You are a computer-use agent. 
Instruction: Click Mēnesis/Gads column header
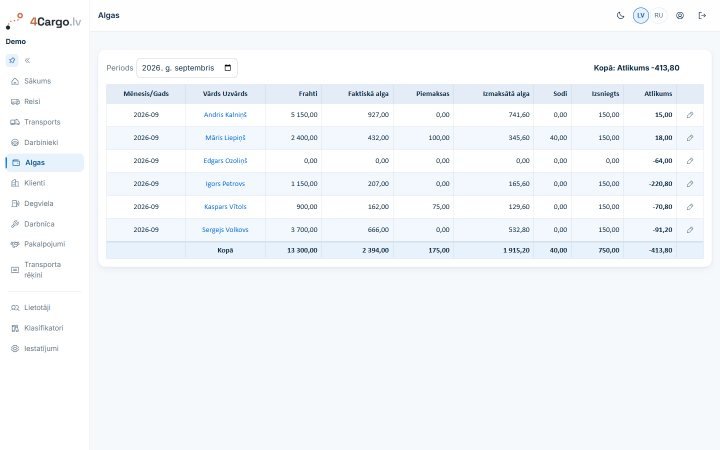point(146,94)
